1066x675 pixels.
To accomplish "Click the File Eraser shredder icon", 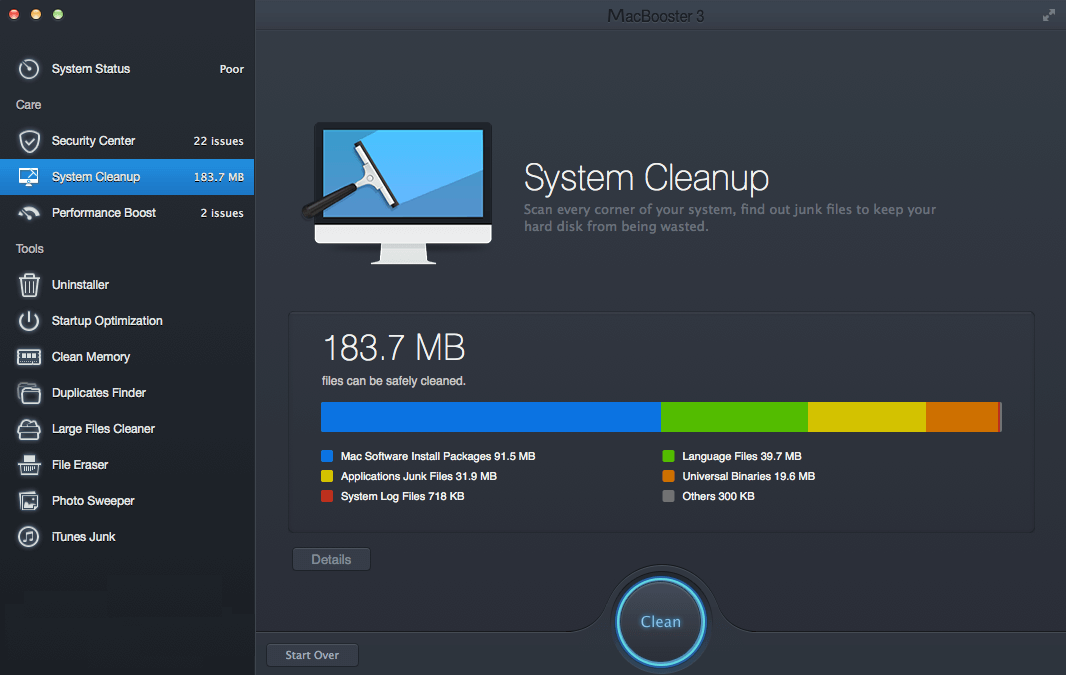I will [x=29, y=465].
